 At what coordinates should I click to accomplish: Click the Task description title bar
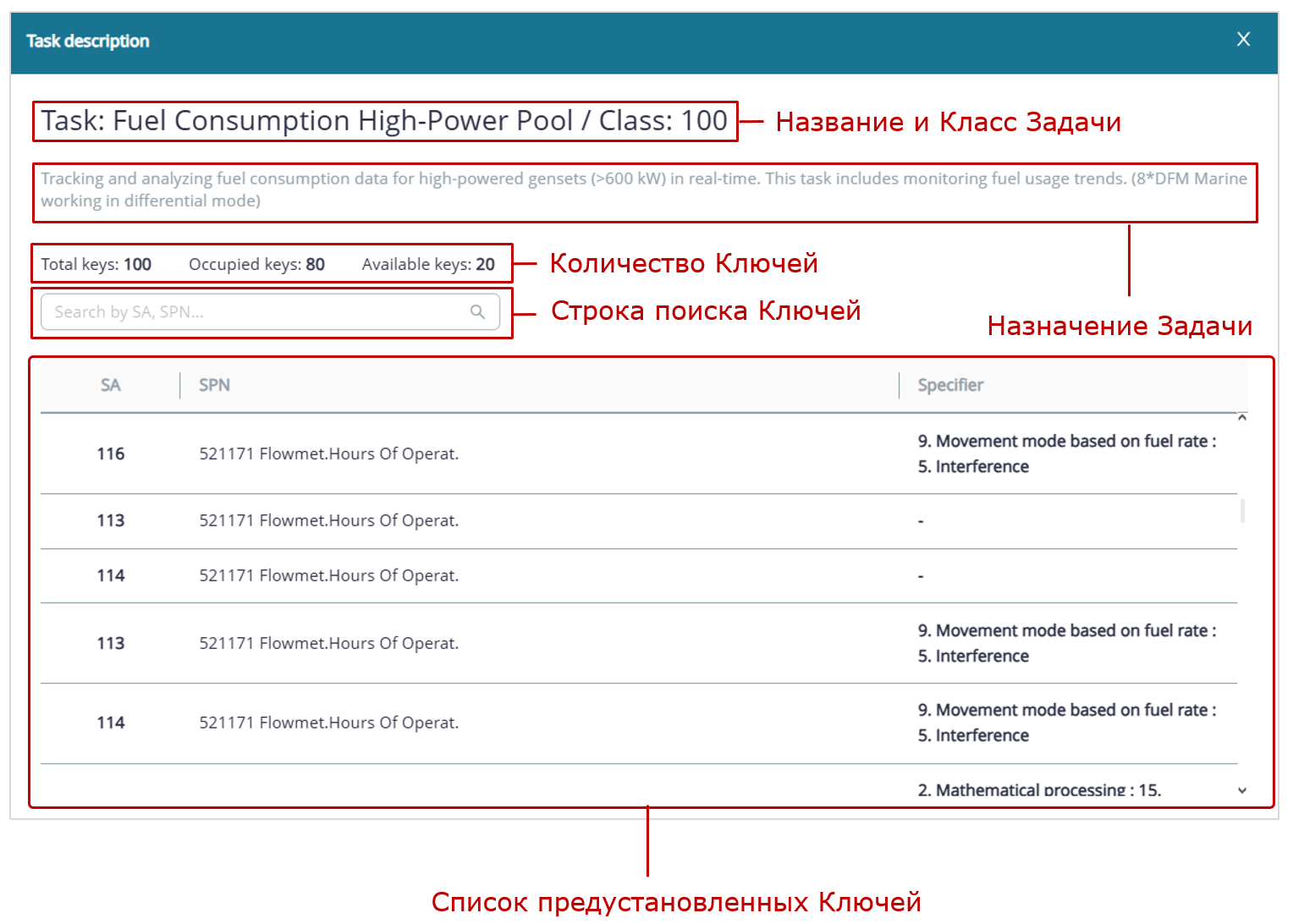click(87, 41)
